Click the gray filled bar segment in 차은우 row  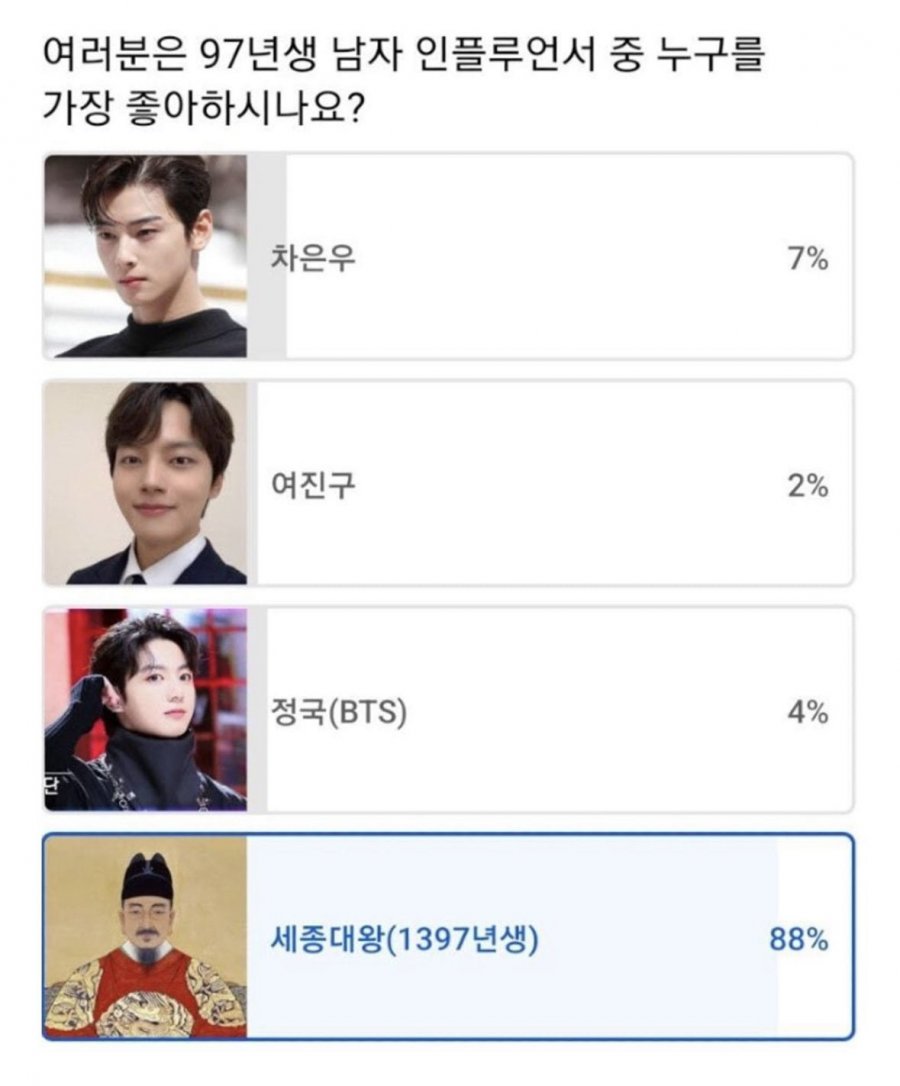tap(267, 256)
